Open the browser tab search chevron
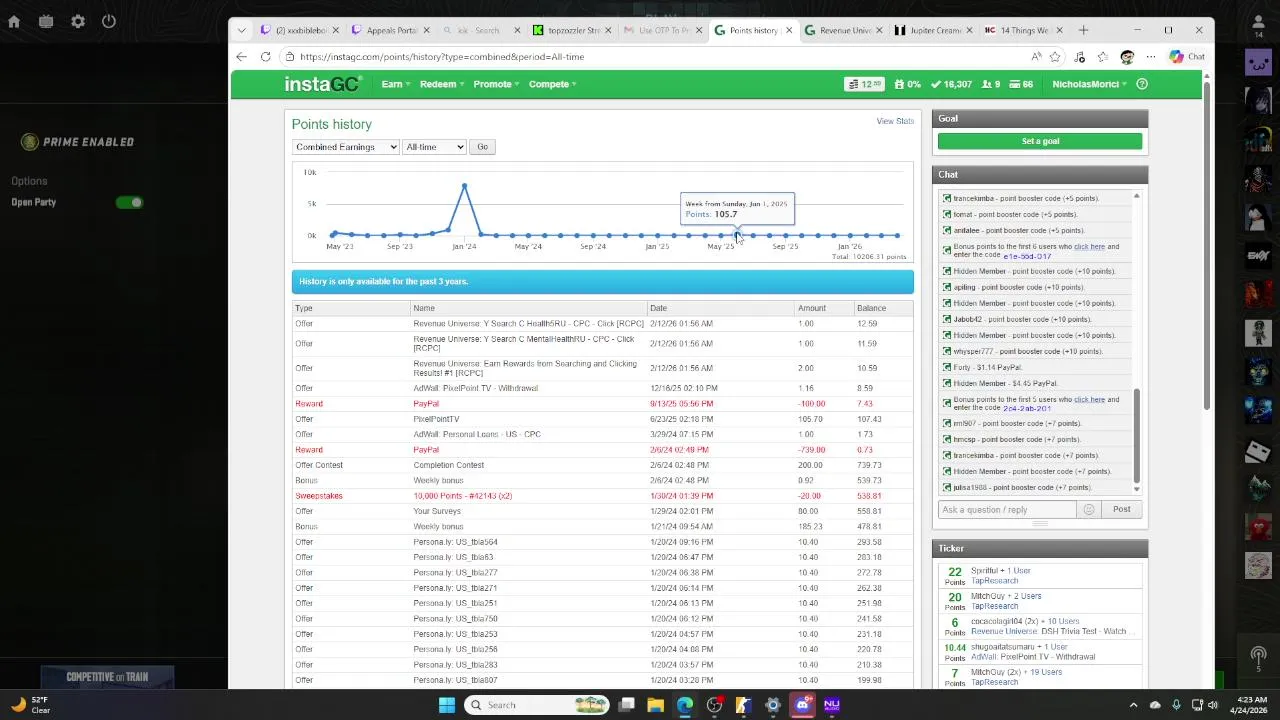Image resolution: width=1280 pixels, height=720 pixels. click(241, 30)
